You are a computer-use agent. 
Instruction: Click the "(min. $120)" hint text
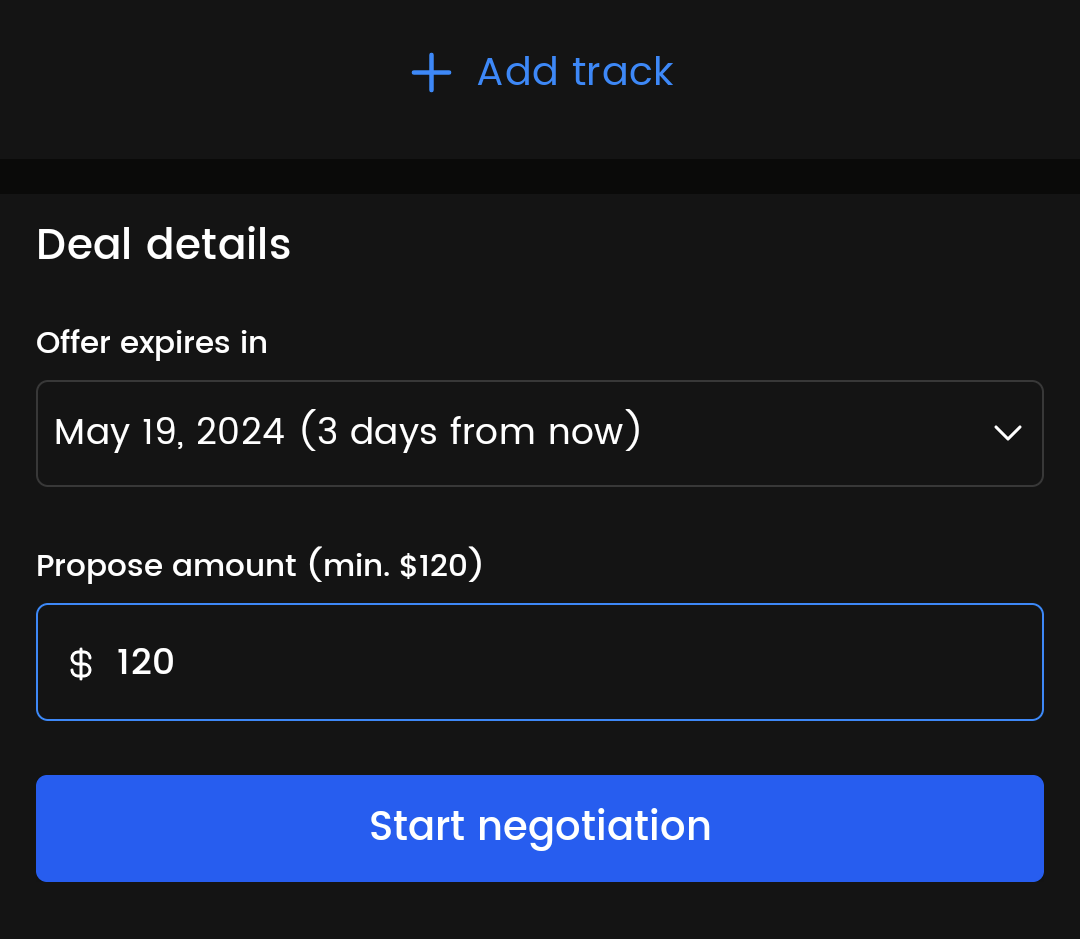395,566
